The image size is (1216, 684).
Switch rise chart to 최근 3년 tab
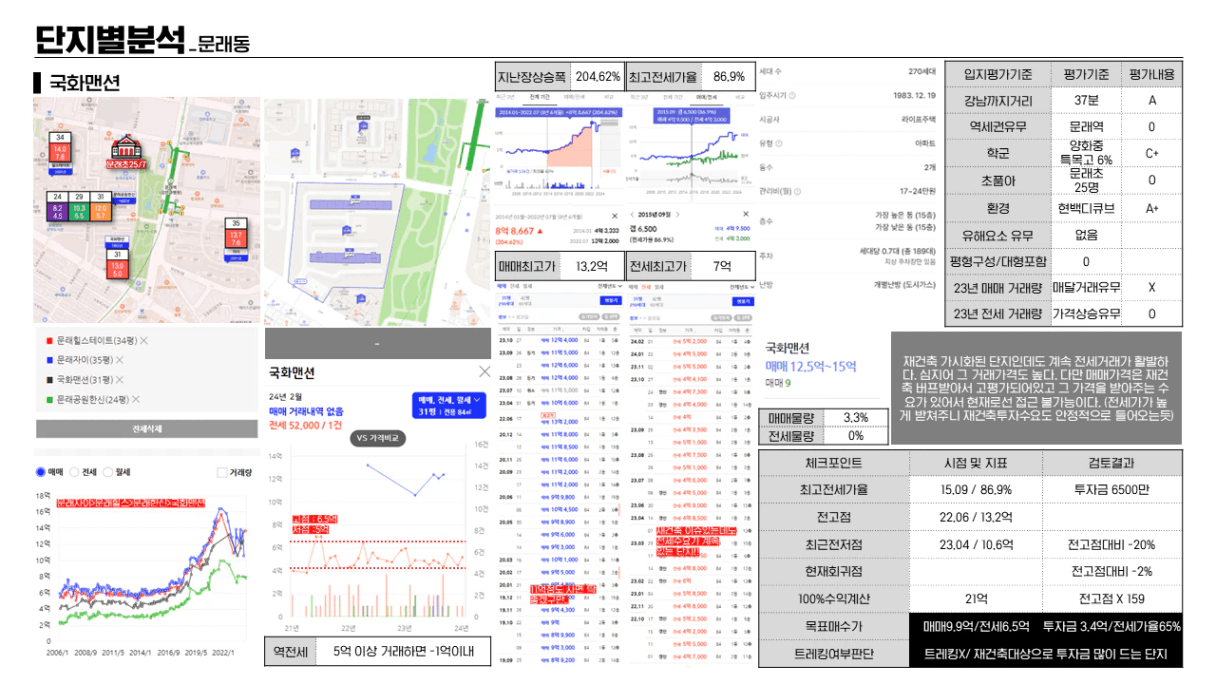tap(505, 96)
